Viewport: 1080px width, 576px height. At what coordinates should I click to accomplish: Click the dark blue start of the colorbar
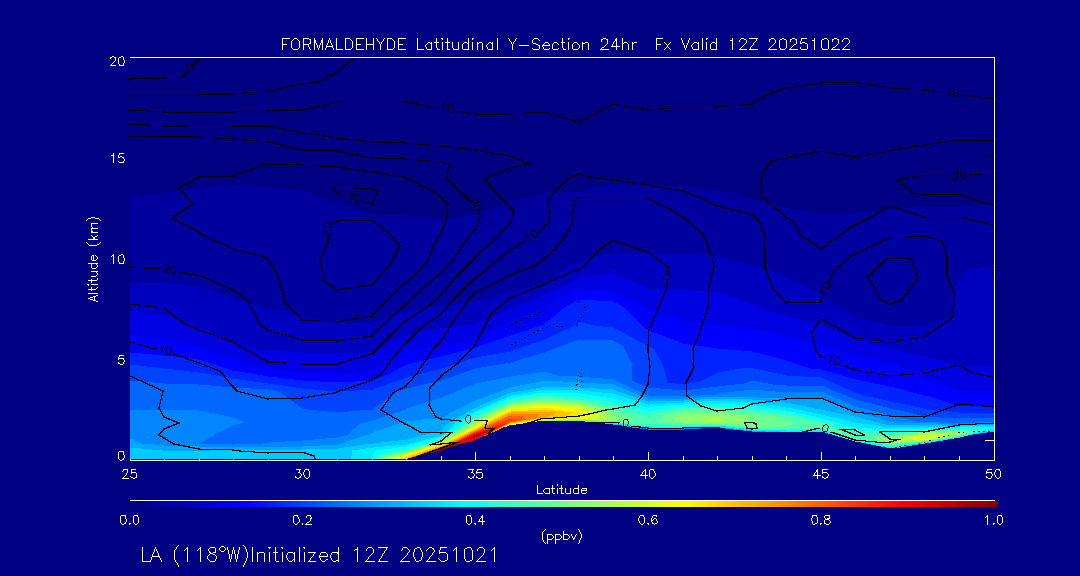136,503
